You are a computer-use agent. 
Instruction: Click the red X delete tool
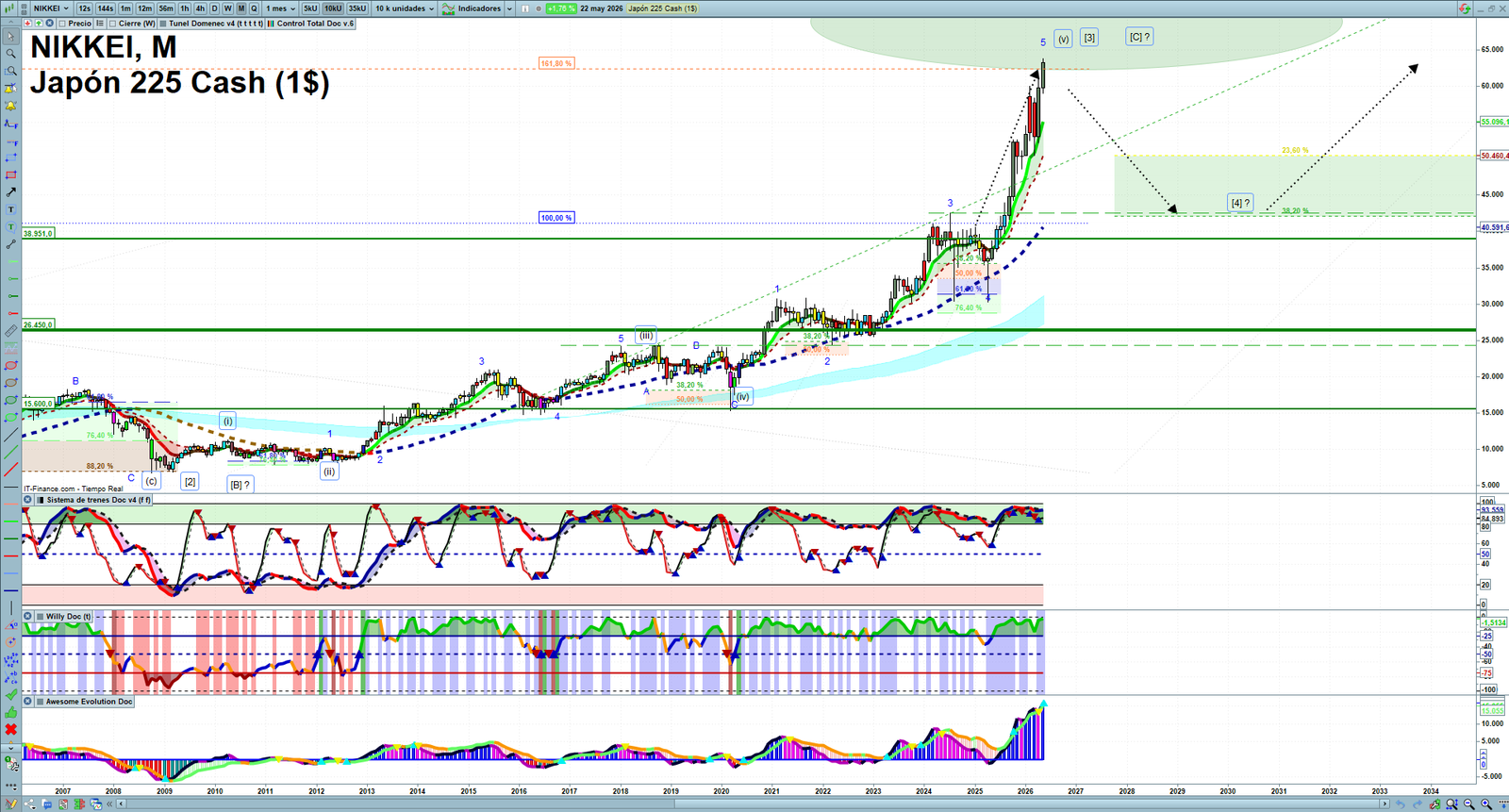[x=11, y=729]
